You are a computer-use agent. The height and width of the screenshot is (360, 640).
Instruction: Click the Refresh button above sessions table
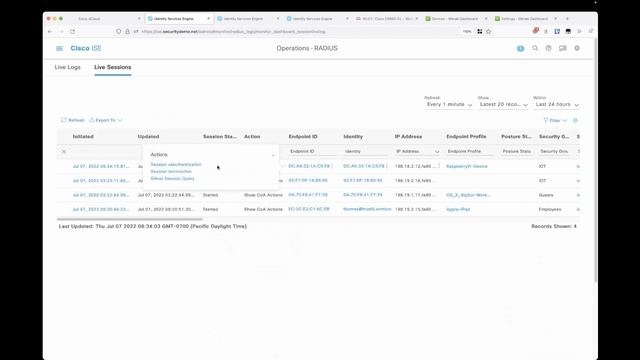pos(73,120)
